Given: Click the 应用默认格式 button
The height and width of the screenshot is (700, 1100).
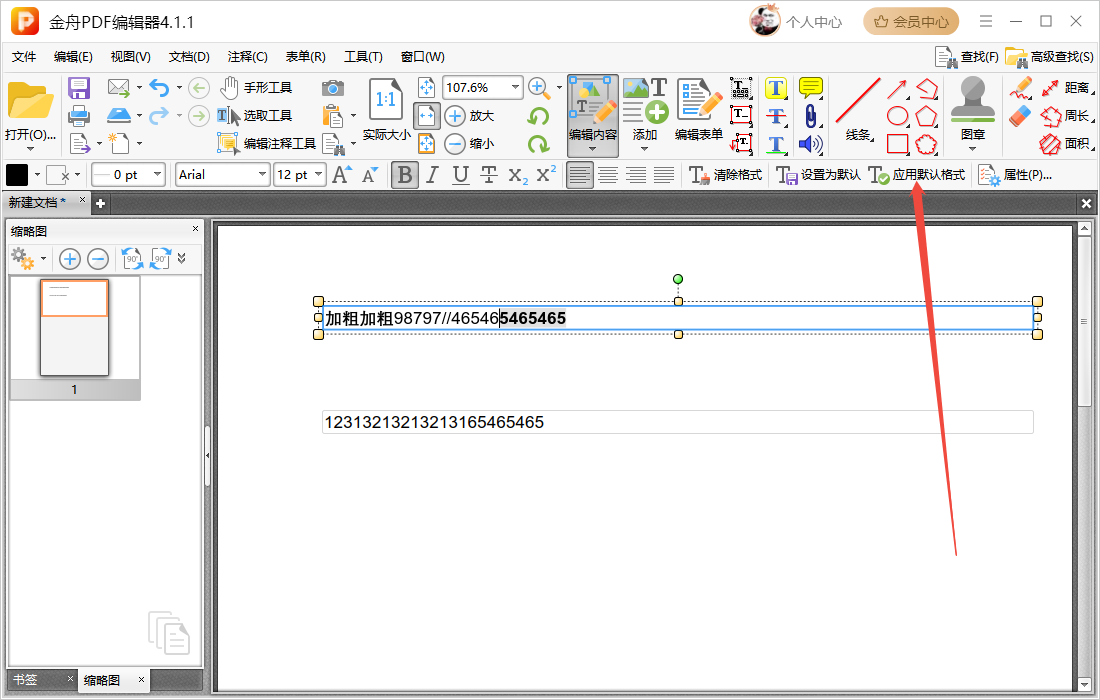Looking at the screenshot, I should click(917, 175).
